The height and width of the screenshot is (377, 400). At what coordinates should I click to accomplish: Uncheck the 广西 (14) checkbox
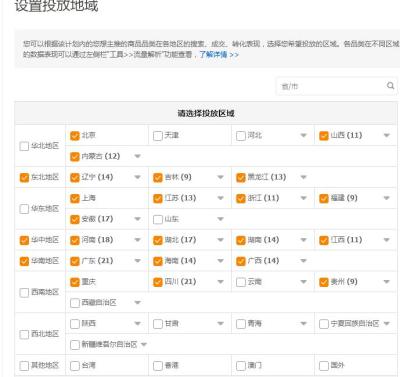(241, 261)
